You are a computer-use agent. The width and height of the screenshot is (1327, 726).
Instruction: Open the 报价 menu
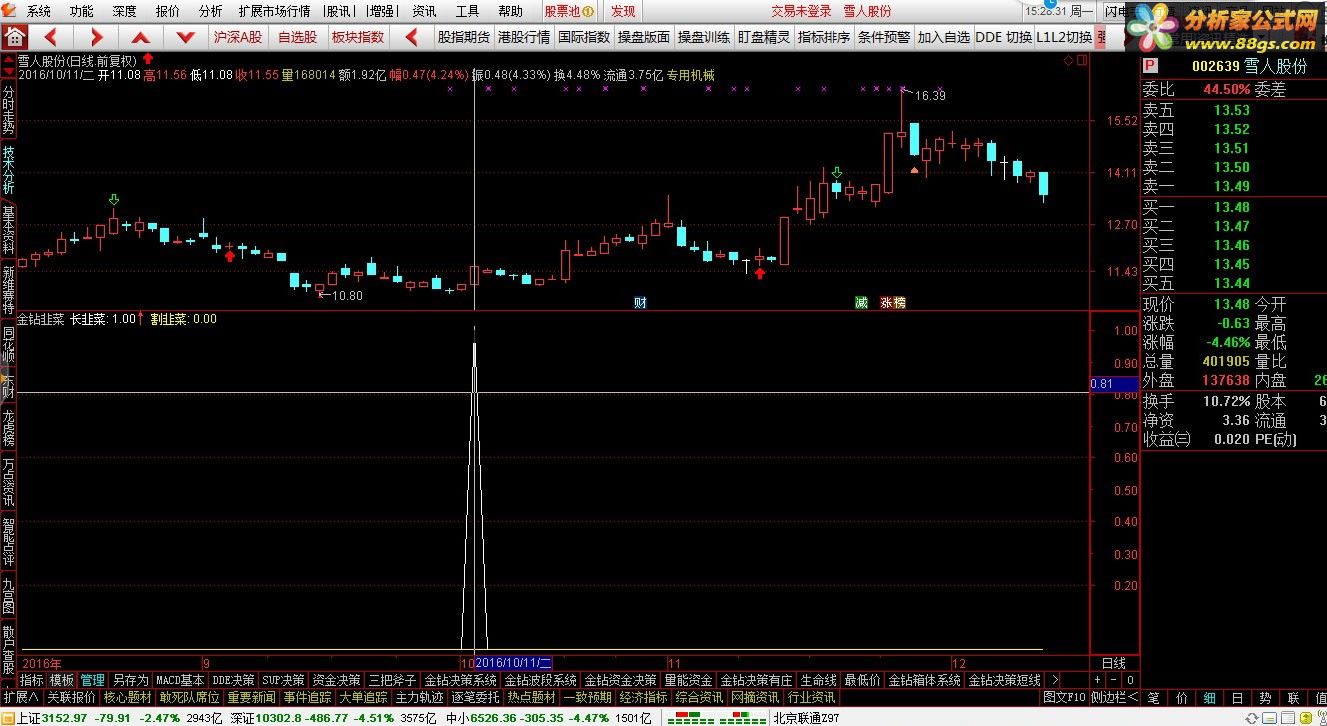pyautogui.click(x=168, y=11)
